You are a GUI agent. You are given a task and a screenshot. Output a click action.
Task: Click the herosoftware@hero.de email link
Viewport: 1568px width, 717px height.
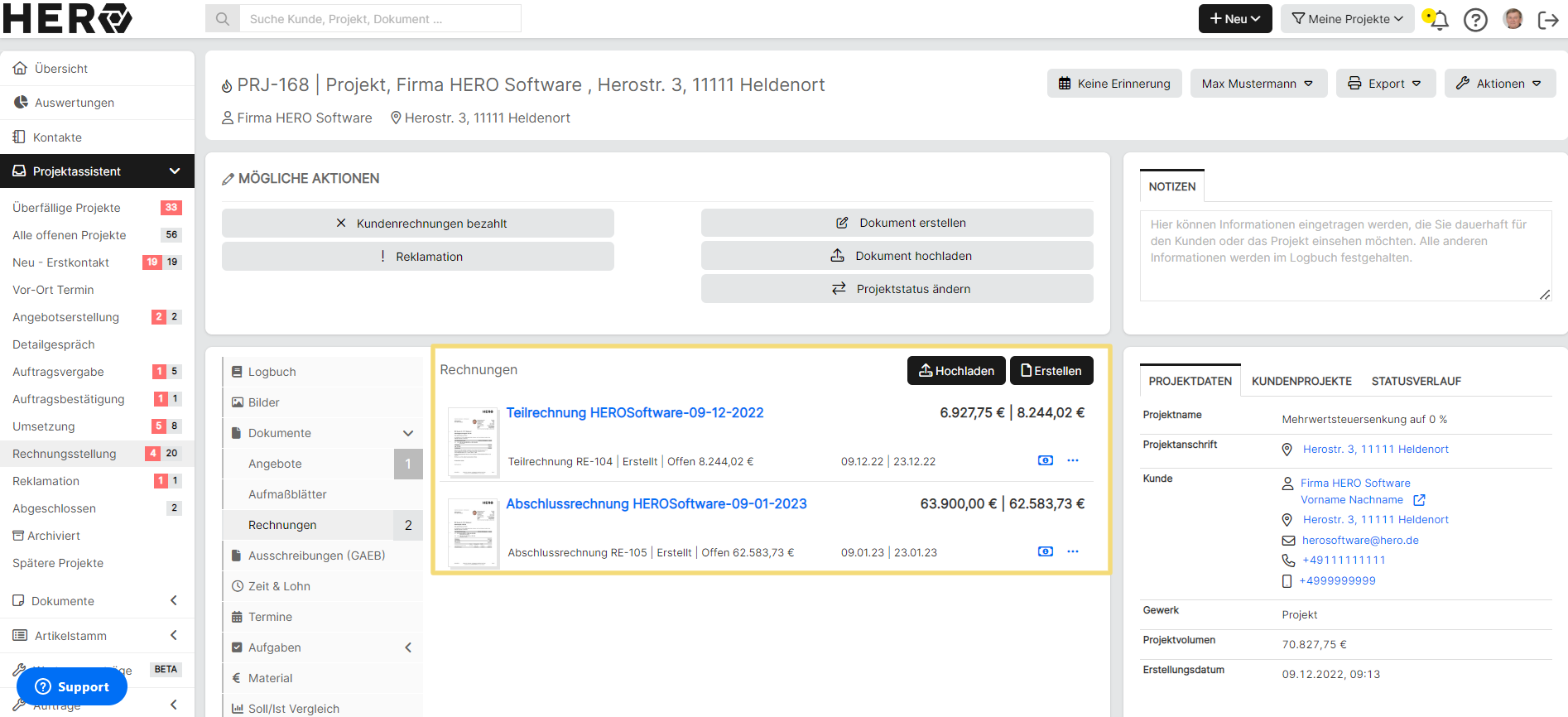click(x=1360, y=541)
